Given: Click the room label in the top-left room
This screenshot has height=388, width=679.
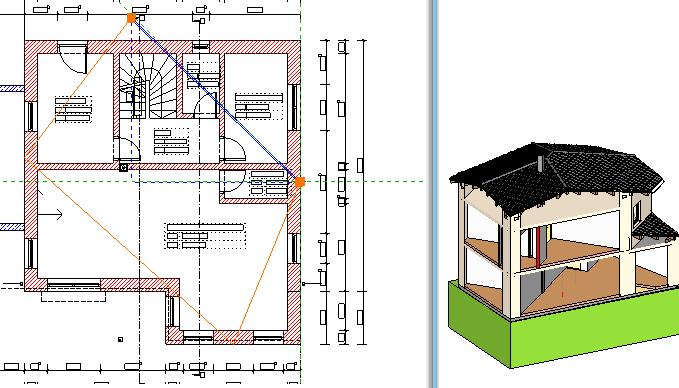Looking at the screenshot, I should [73, 109].
